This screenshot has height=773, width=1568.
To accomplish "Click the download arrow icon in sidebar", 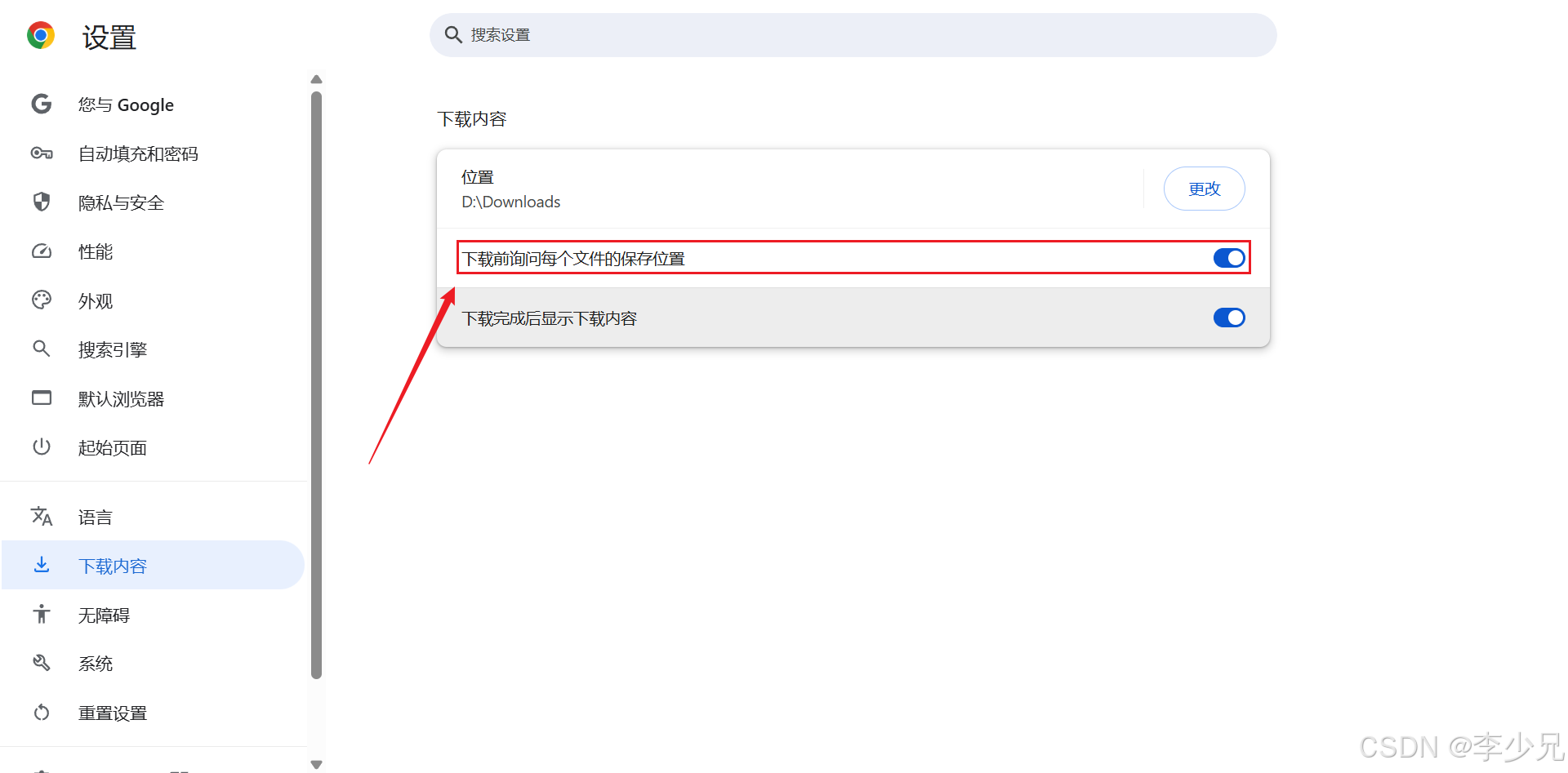I will click(42, 565).
